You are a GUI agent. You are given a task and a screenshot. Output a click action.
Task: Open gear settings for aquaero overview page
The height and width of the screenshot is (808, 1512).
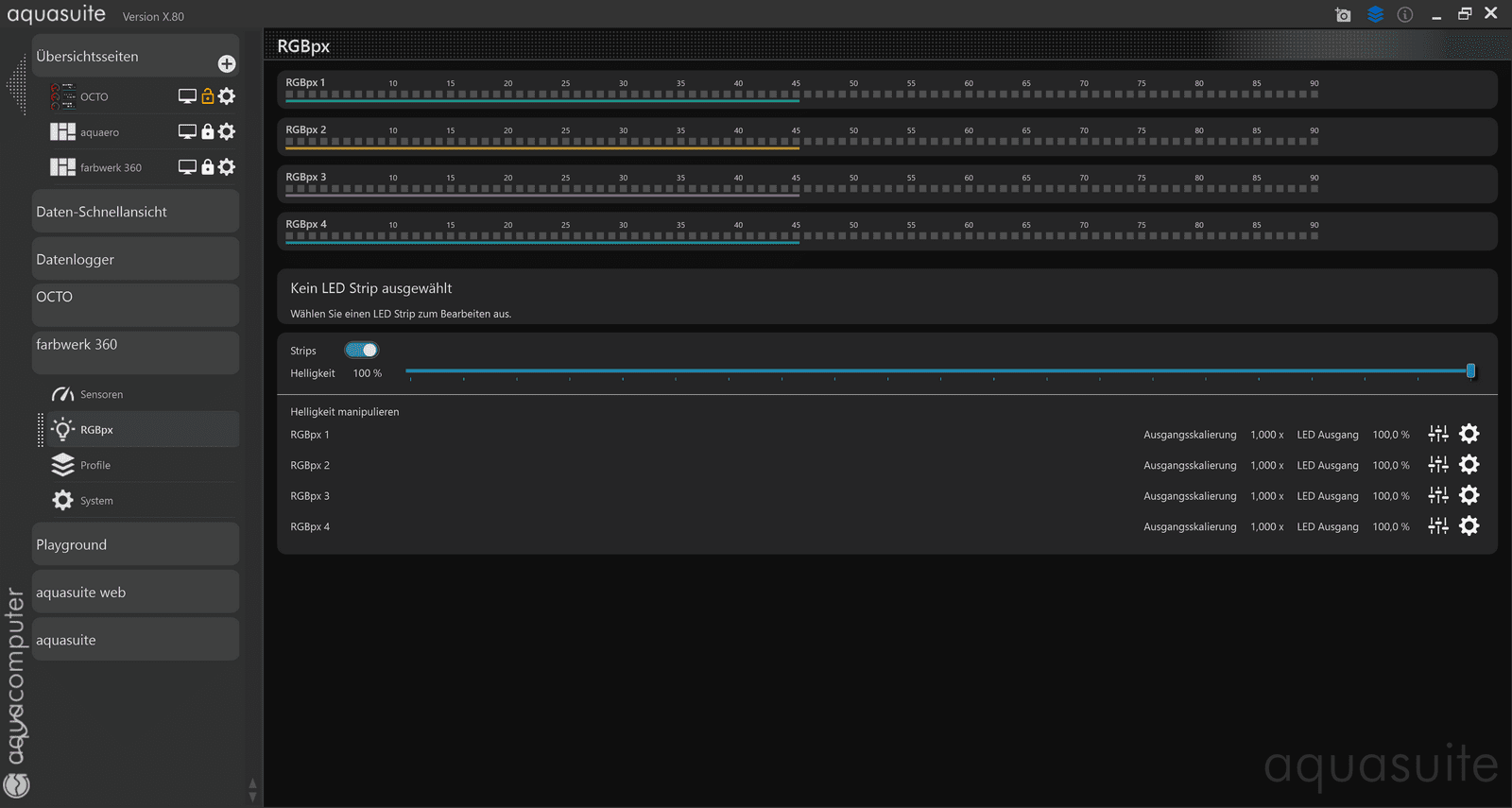(x=227, y=131)
